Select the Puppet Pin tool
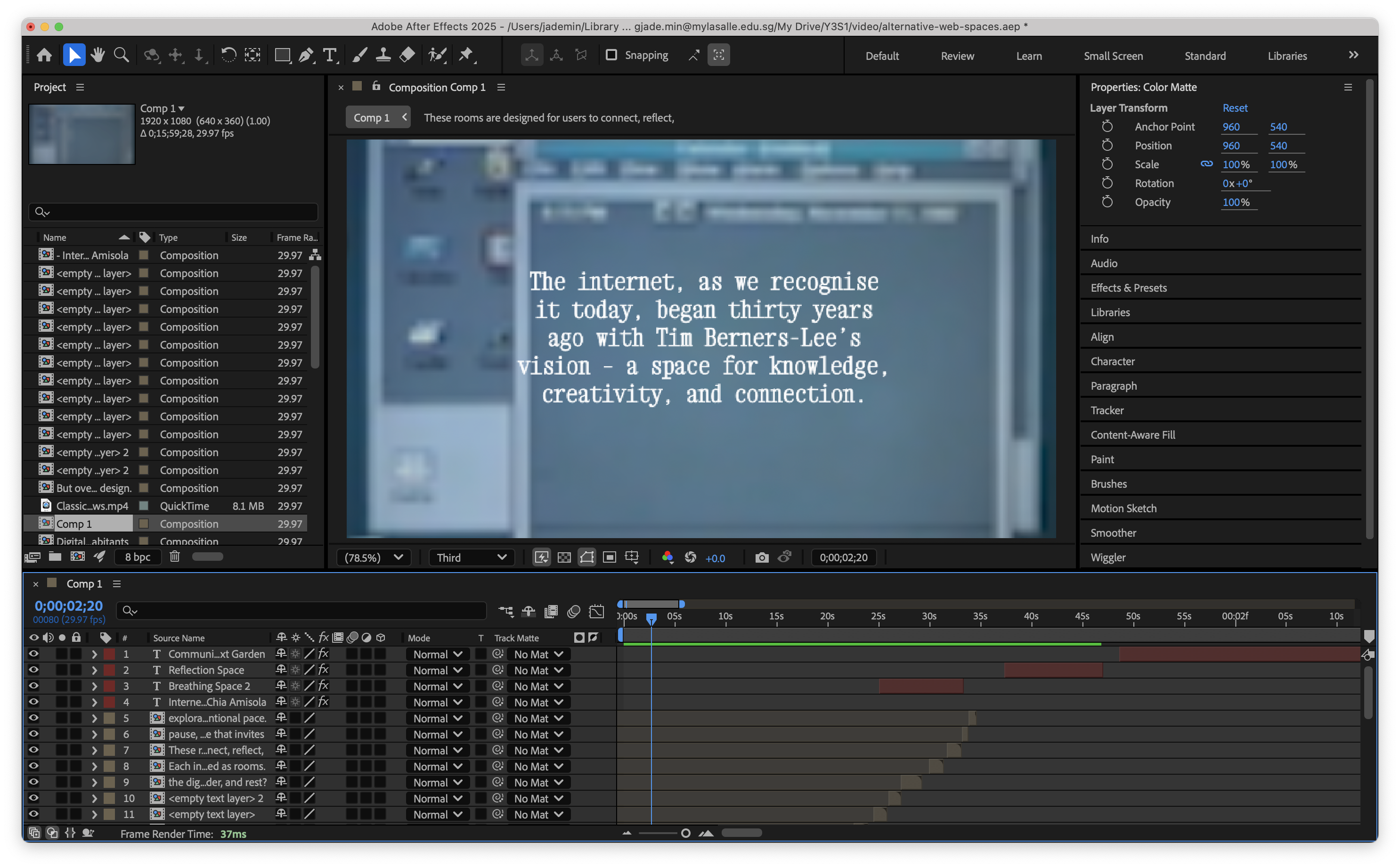This screenshot has height=868, width=1400. (465, 55)
